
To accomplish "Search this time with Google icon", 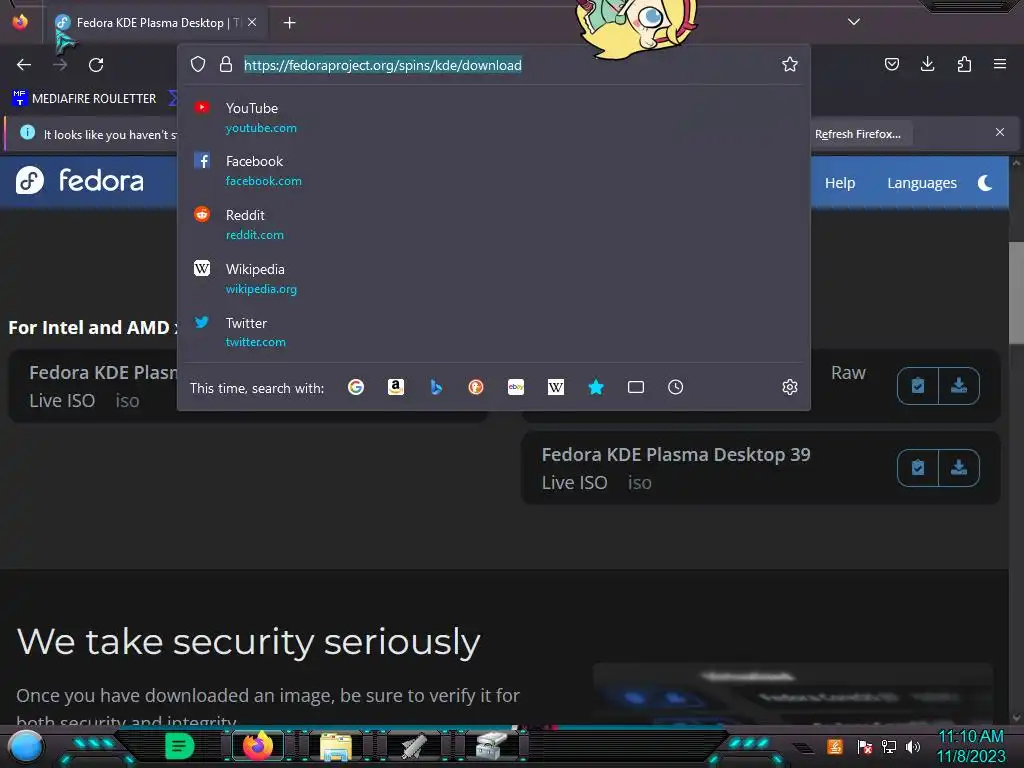I will [356, 387].
